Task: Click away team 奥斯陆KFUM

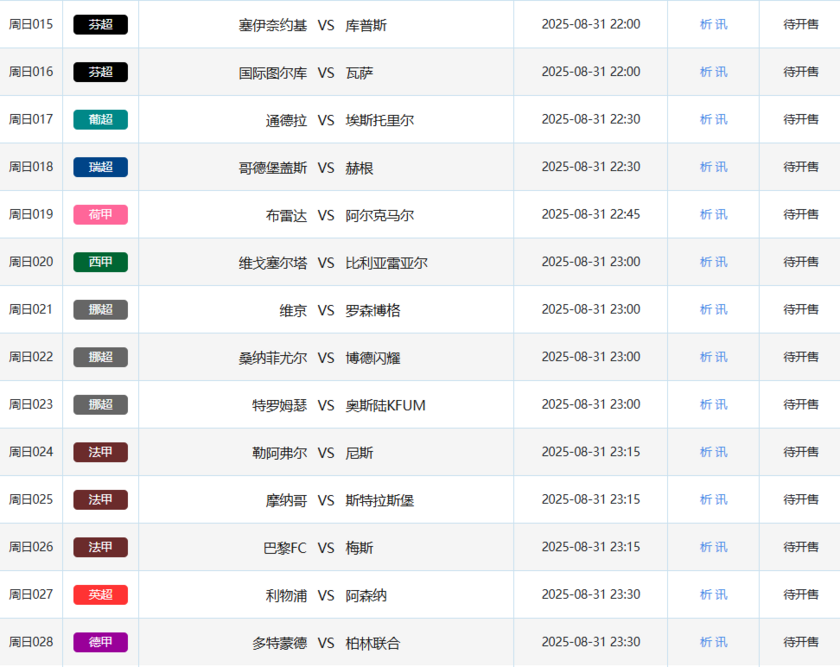Action: 385,405
